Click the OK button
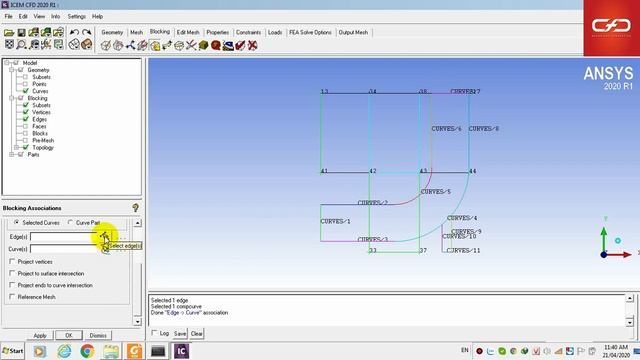The height and width of the screenshot is (360, 640). (x=69, y=335)
